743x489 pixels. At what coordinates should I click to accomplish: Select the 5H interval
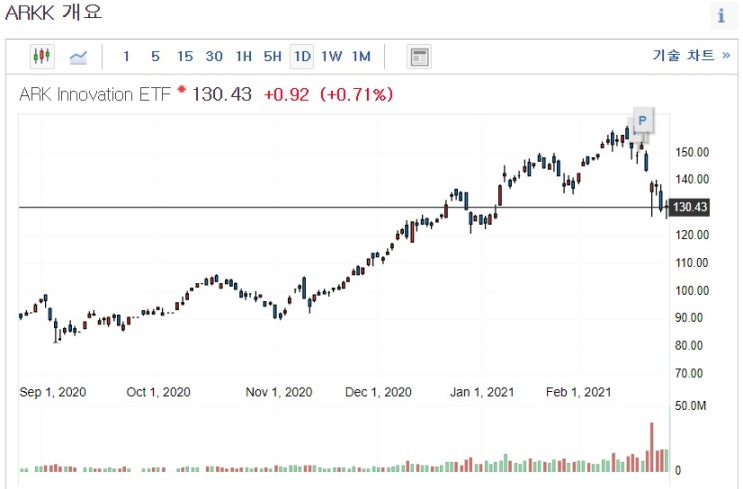(x=272, y=57)
